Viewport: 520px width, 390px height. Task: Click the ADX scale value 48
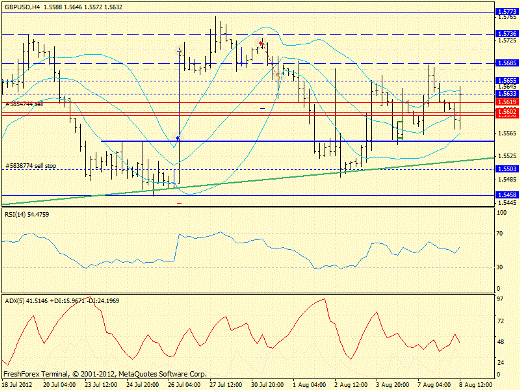click(x=500, y=342)
